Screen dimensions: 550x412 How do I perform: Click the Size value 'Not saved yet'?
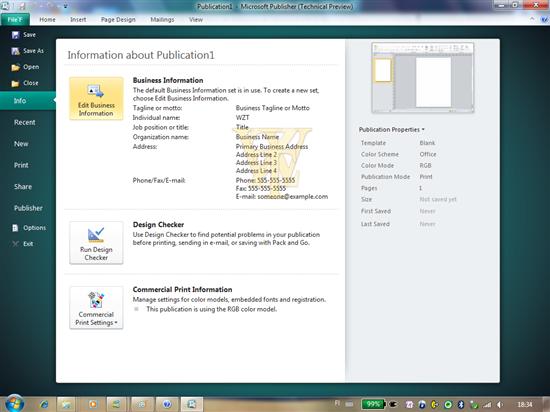click(x=438, y=200)
